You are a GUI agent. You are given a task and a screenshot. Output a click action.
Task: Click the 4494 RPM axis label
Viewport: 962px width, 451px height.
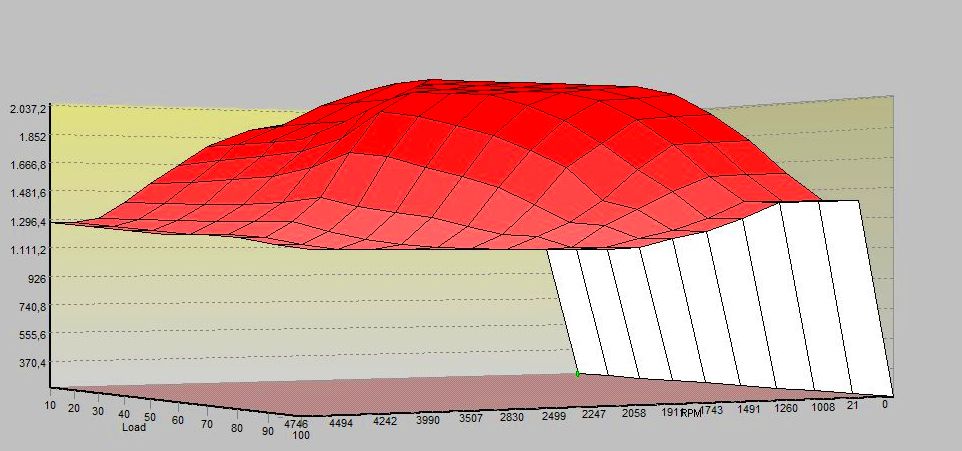(341, 422)
